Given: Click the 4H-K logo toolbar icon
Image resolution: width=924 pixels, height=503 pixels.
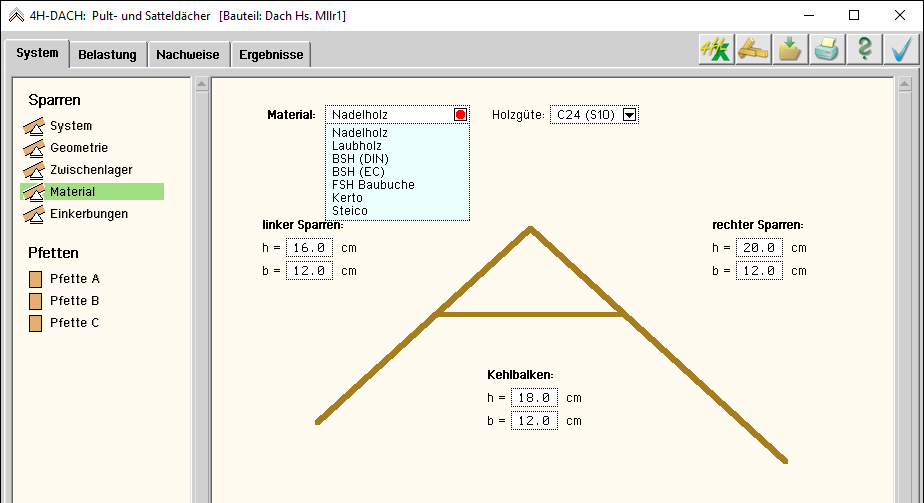Looking at the screenshot, I should pos(715,50).
